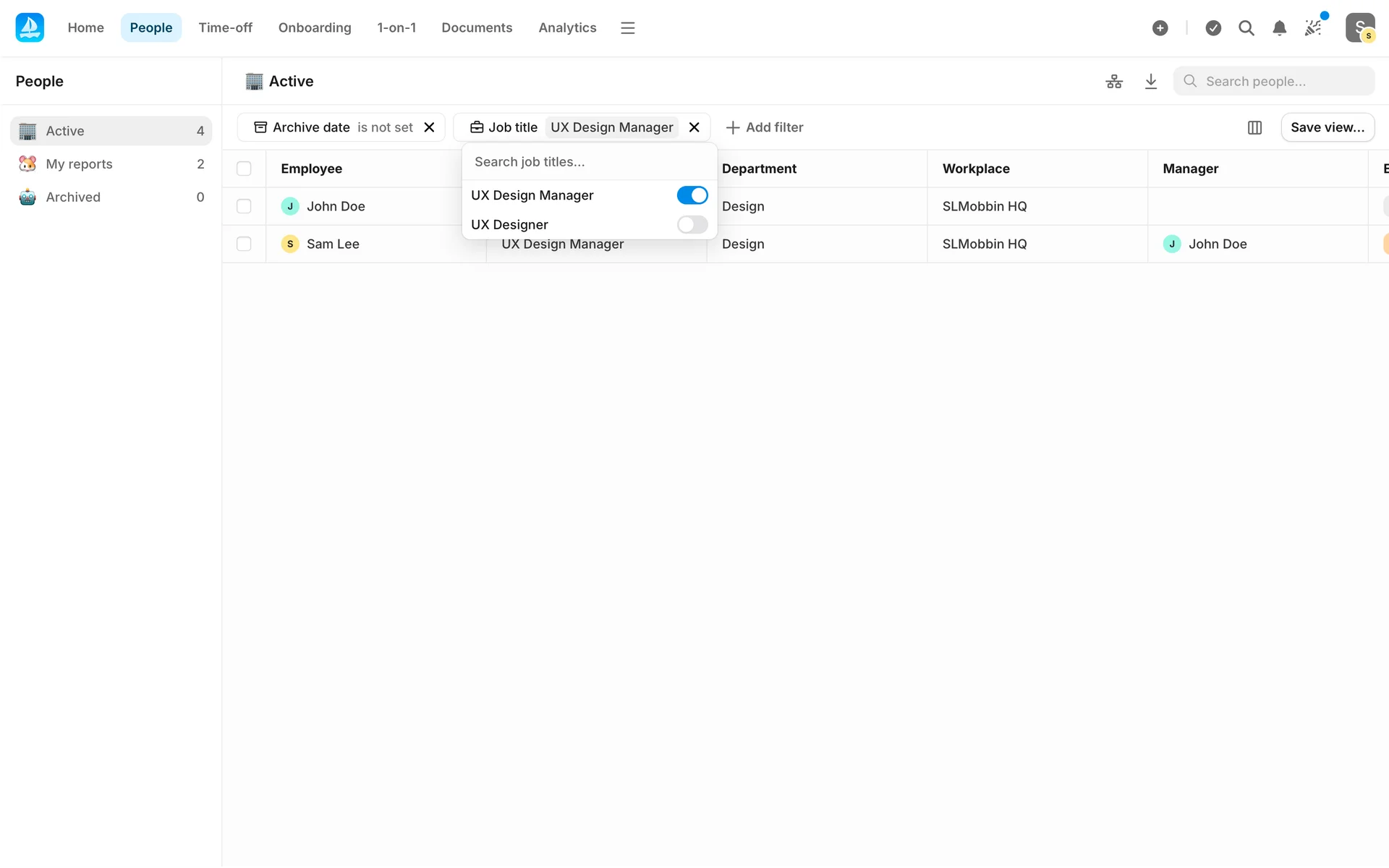Open the celebration what's new icon
This screenshot has width=1389, height=868.
click(x=1313, y=28)
